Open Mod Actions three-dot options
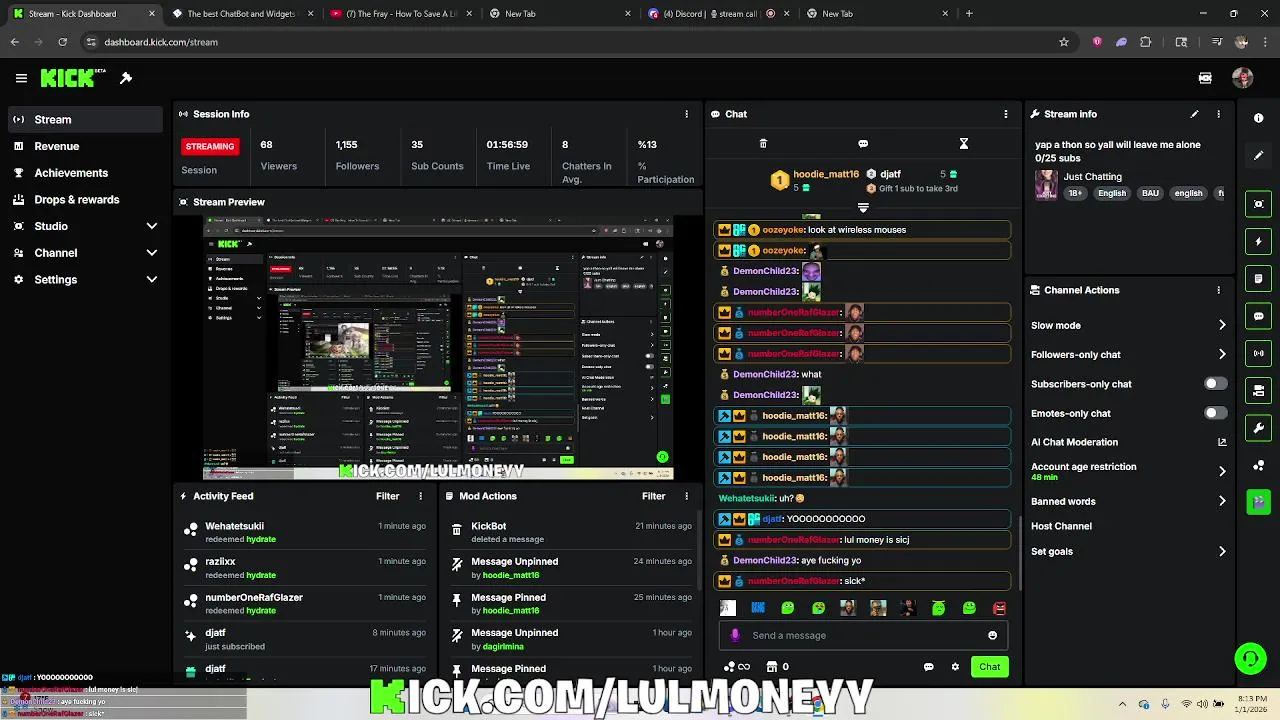 point(686,496)
